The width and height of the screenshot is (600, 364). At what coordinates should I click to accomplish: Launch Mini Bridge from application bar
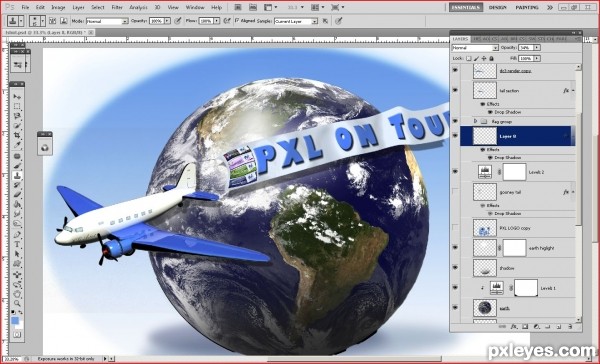click(x=253, y=7)
